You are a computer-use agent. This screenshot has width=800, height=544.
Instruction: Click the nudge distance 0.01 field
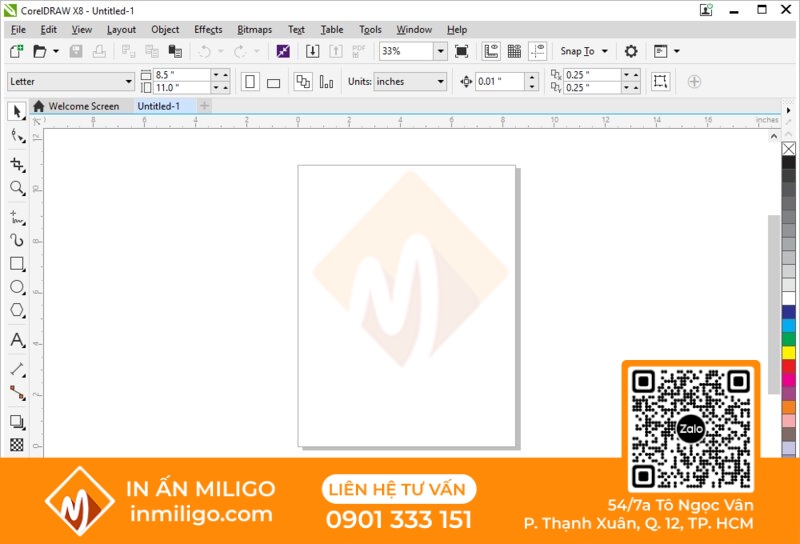(x=499, y=82)
